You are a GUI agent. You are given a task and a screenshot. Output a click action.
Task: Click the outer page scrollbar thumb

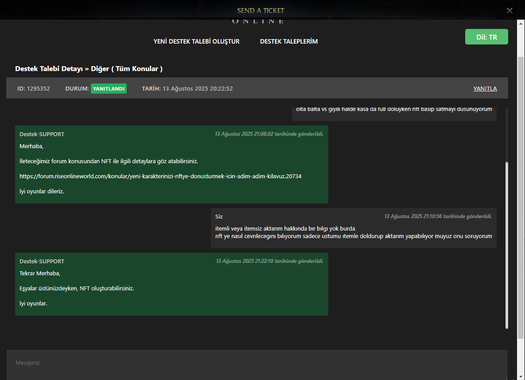pyautogui.click(x=521, y=198)
